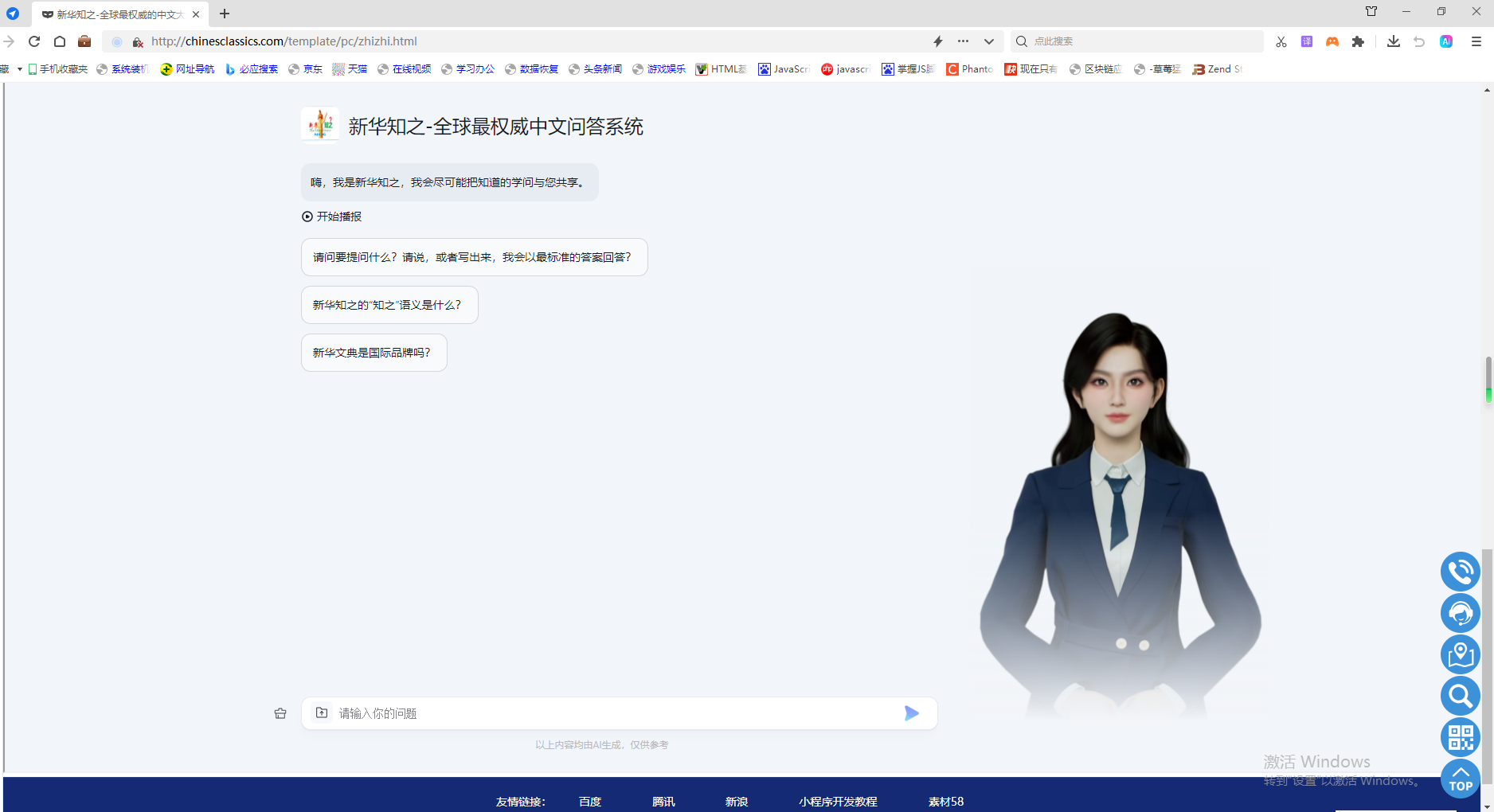Click the 请问要提问什么 message bubble

pyautogui.click(x=475, y=257)
